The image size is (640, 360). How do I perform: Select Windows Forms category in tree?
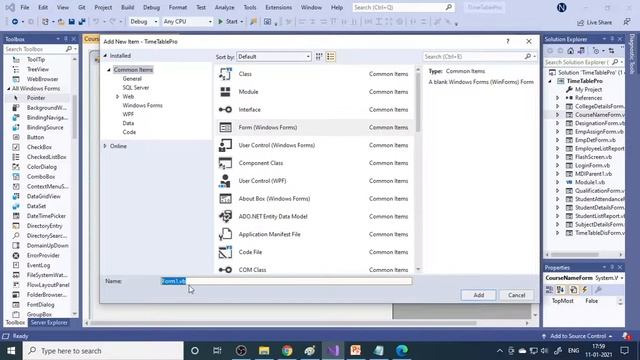[142, 105]
